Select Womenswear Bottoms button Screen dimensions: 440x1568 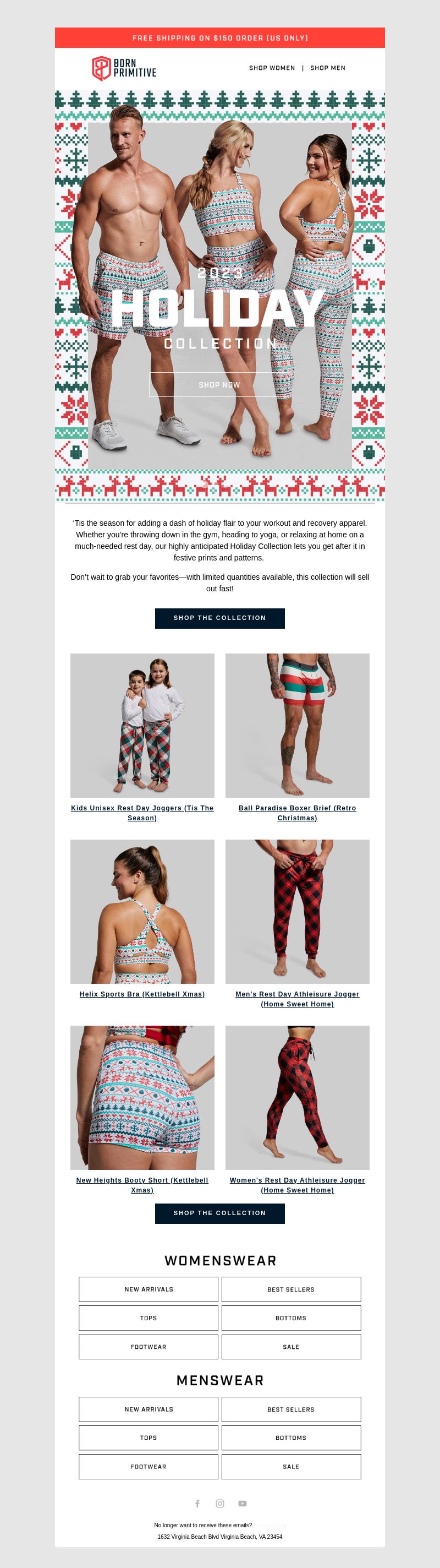pos(291,1318)
